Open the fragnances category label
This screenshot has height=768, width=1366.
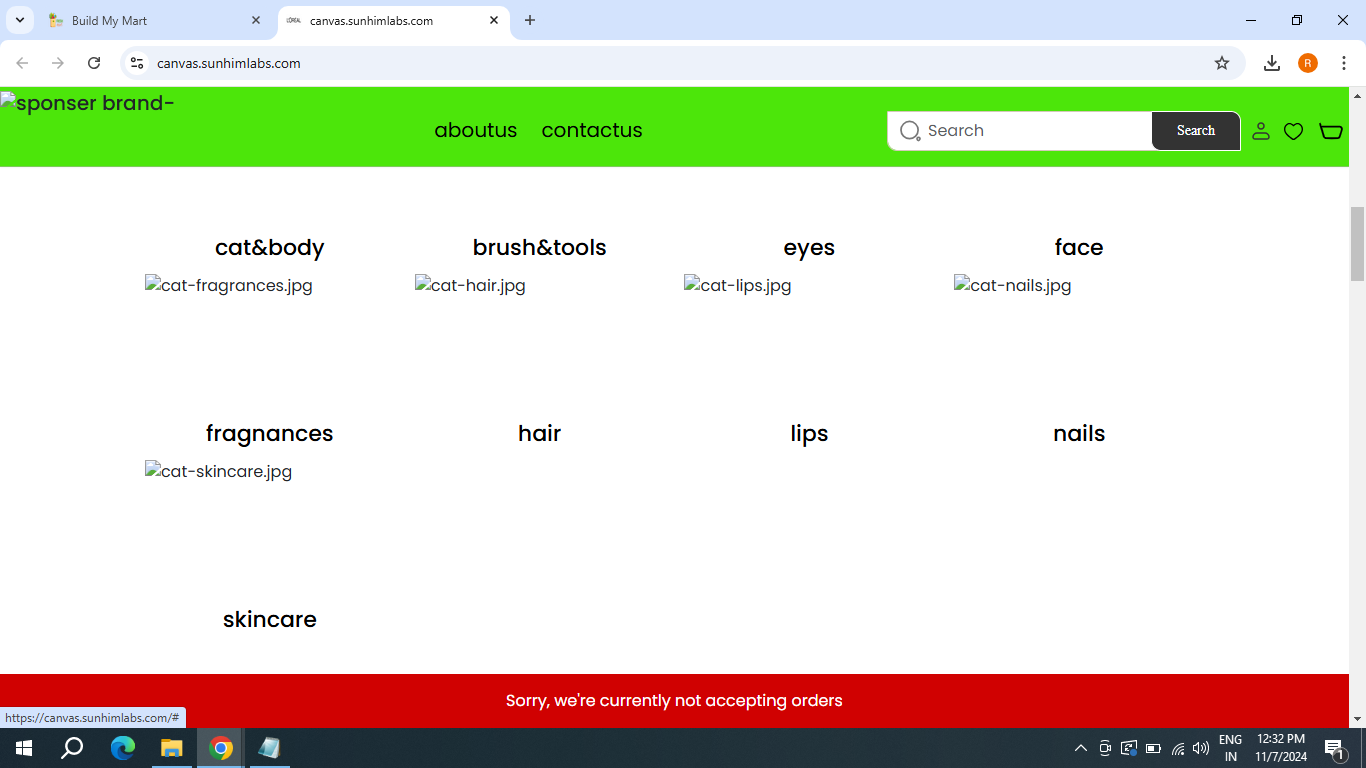click(x=270, y=434)
